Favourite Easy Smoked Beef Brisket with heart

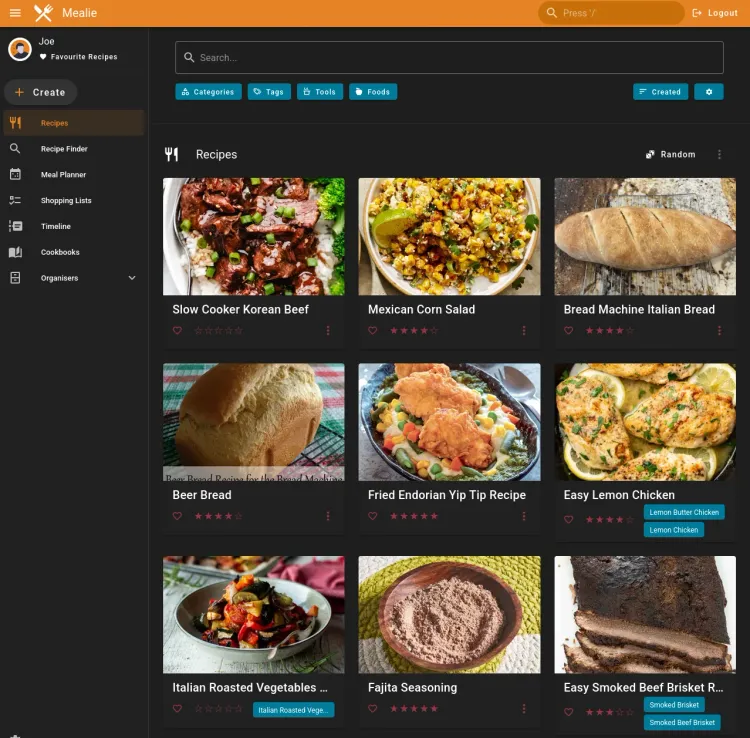(568, 712)
